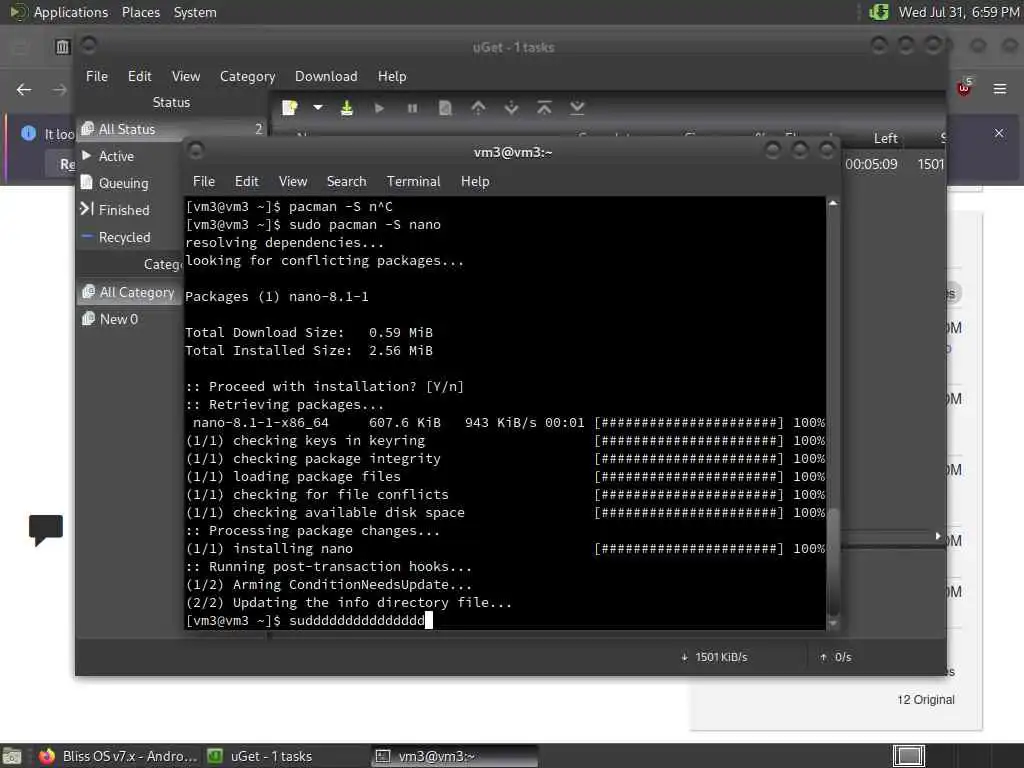
Task: Switch to Bliss OS Firefox taskbar button
Action: pos(118,756)
